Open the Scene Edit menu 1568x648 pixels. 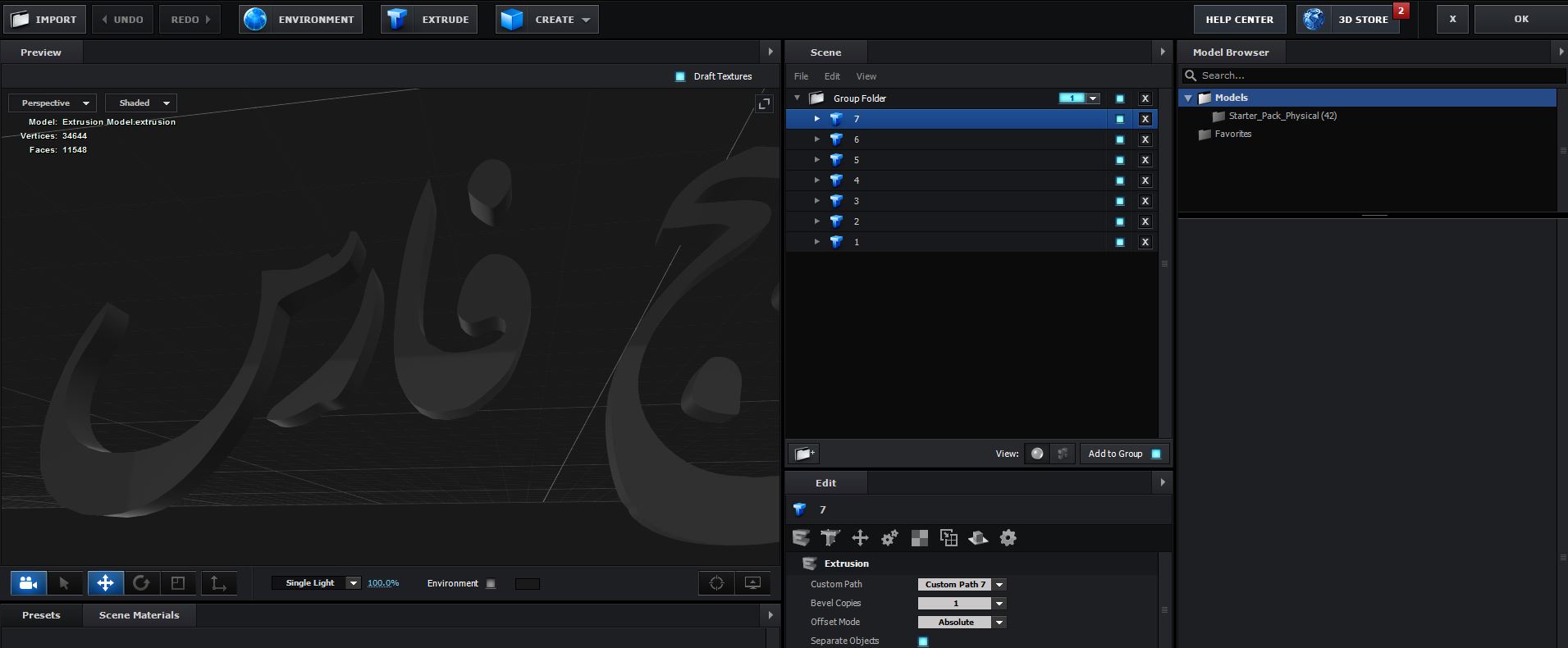(x=832, y=76)
